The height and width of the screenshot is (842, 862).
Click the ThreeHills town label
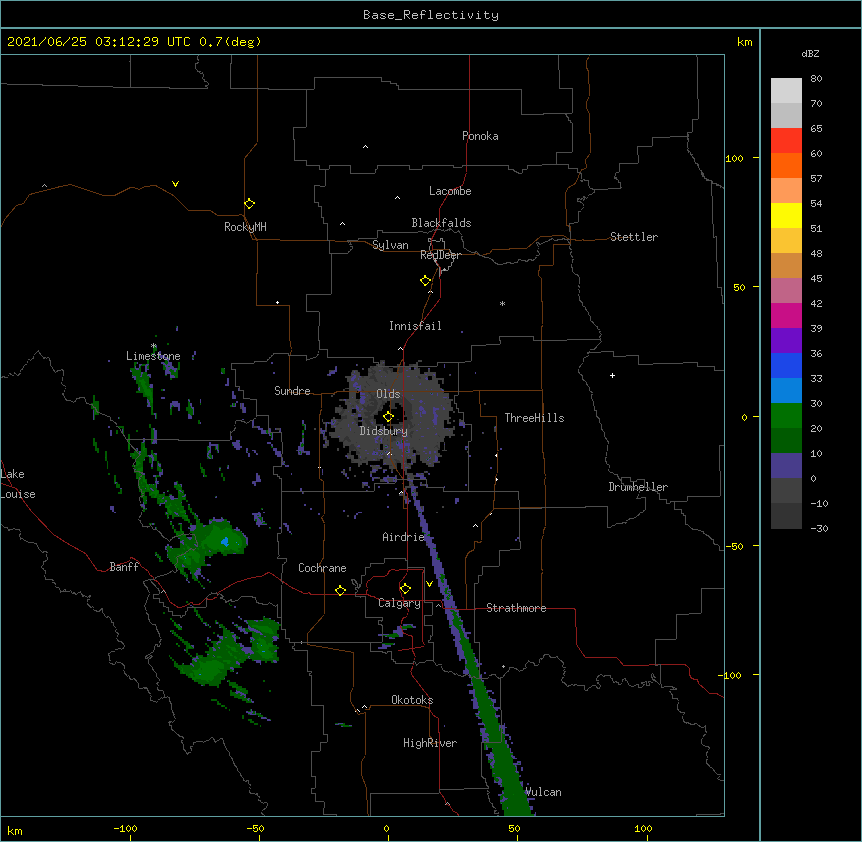[534, 418]
